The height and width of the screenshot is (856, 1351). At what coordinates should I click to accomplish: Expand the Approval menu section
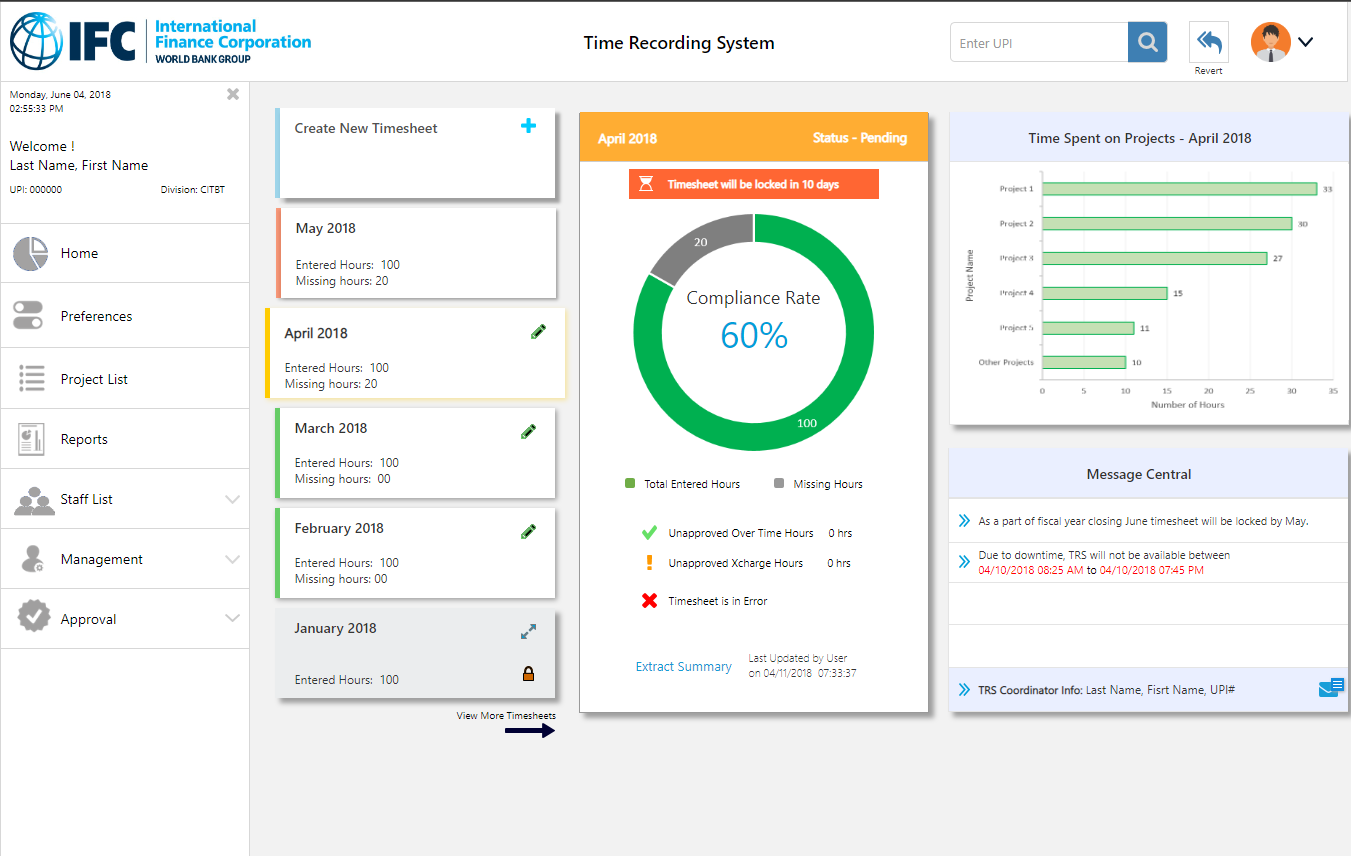(x=232, y=619)
